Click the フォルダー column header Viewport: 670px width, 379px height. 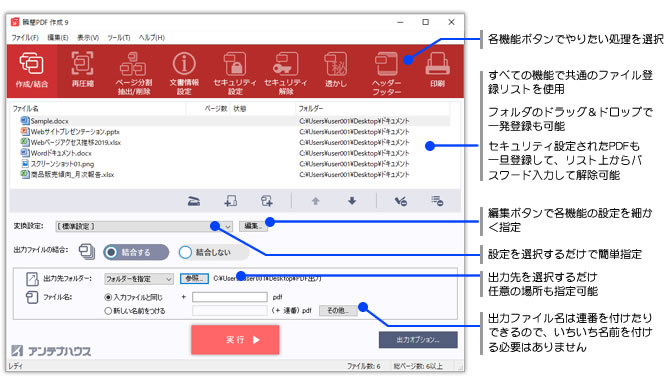(372, 109)
